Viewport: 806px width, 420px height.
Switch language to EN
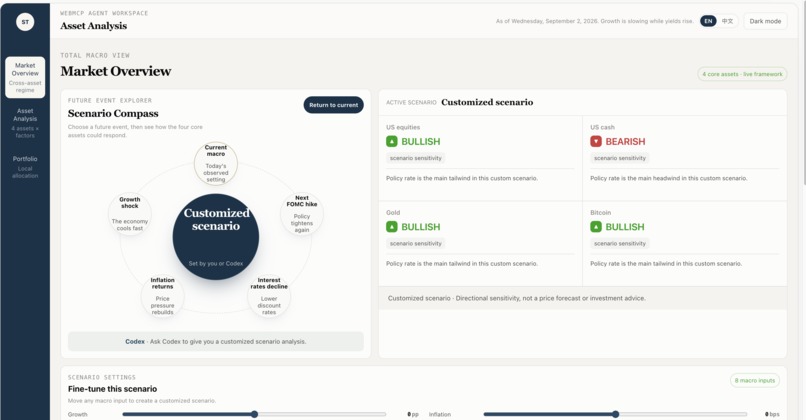(x=708, y=21)
